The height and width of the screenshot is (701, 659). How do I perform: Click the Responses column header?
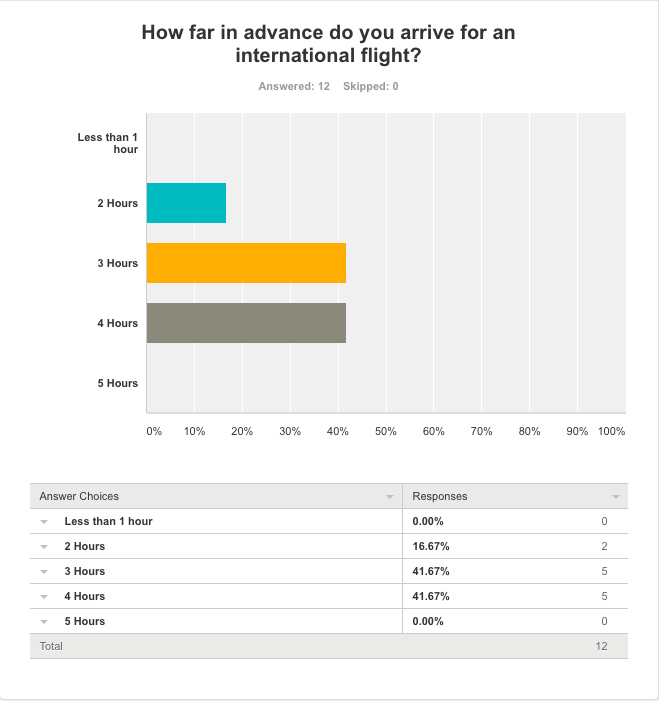point(440,496)
